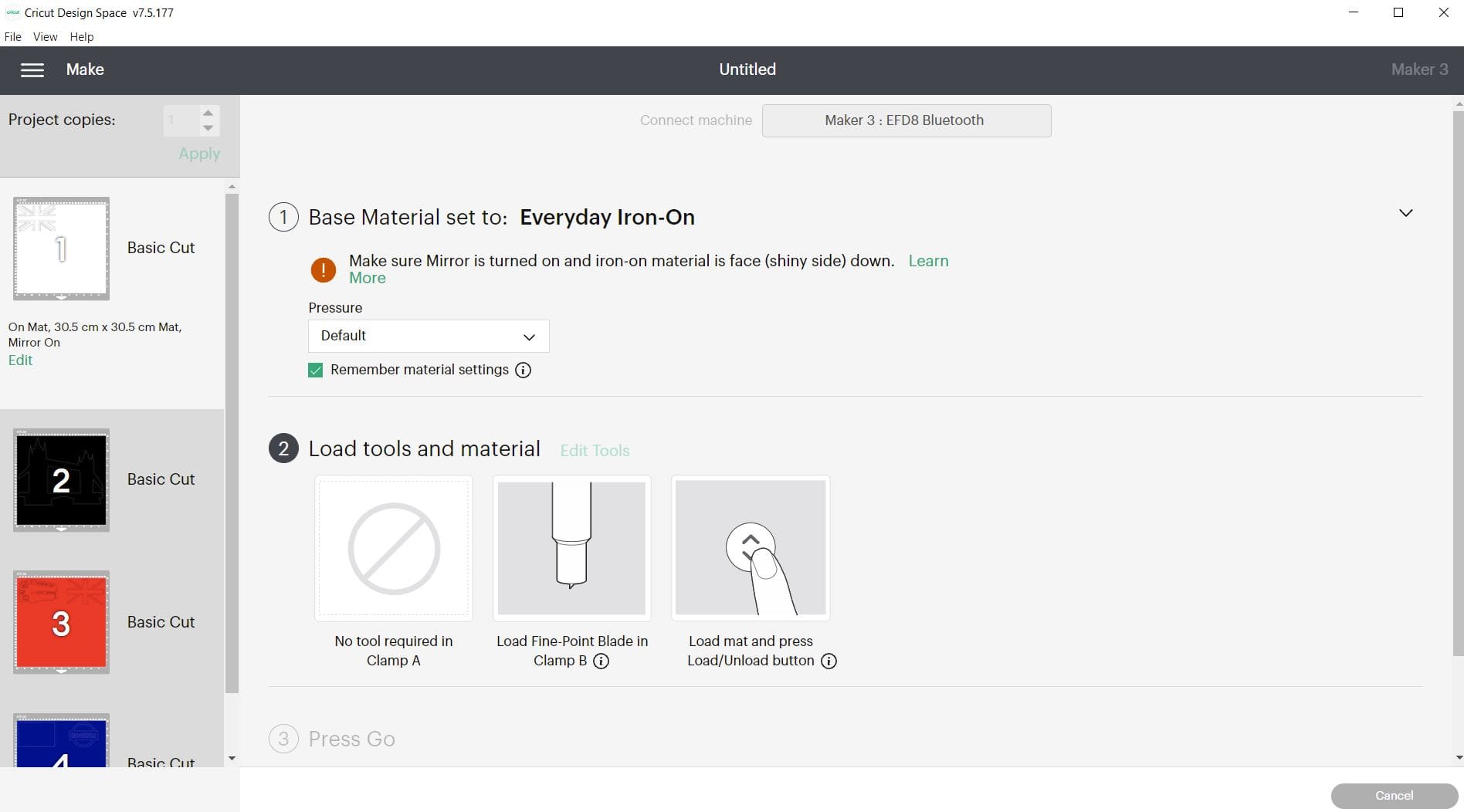
Task: Click Everyday Iron-On material name
Action: click(607, 217)
